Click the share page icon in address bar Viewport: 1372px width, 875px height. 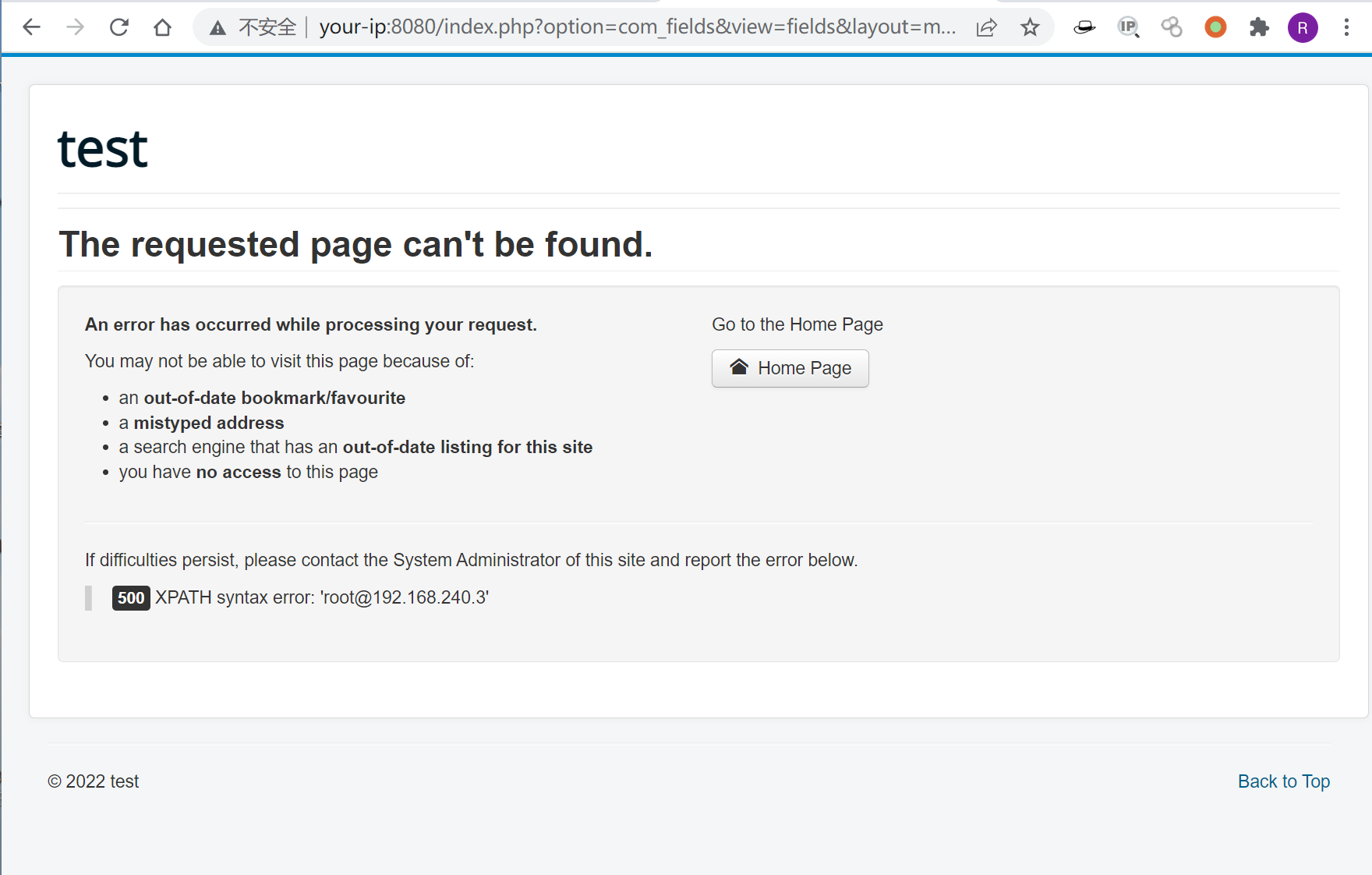tap(986, 28)
